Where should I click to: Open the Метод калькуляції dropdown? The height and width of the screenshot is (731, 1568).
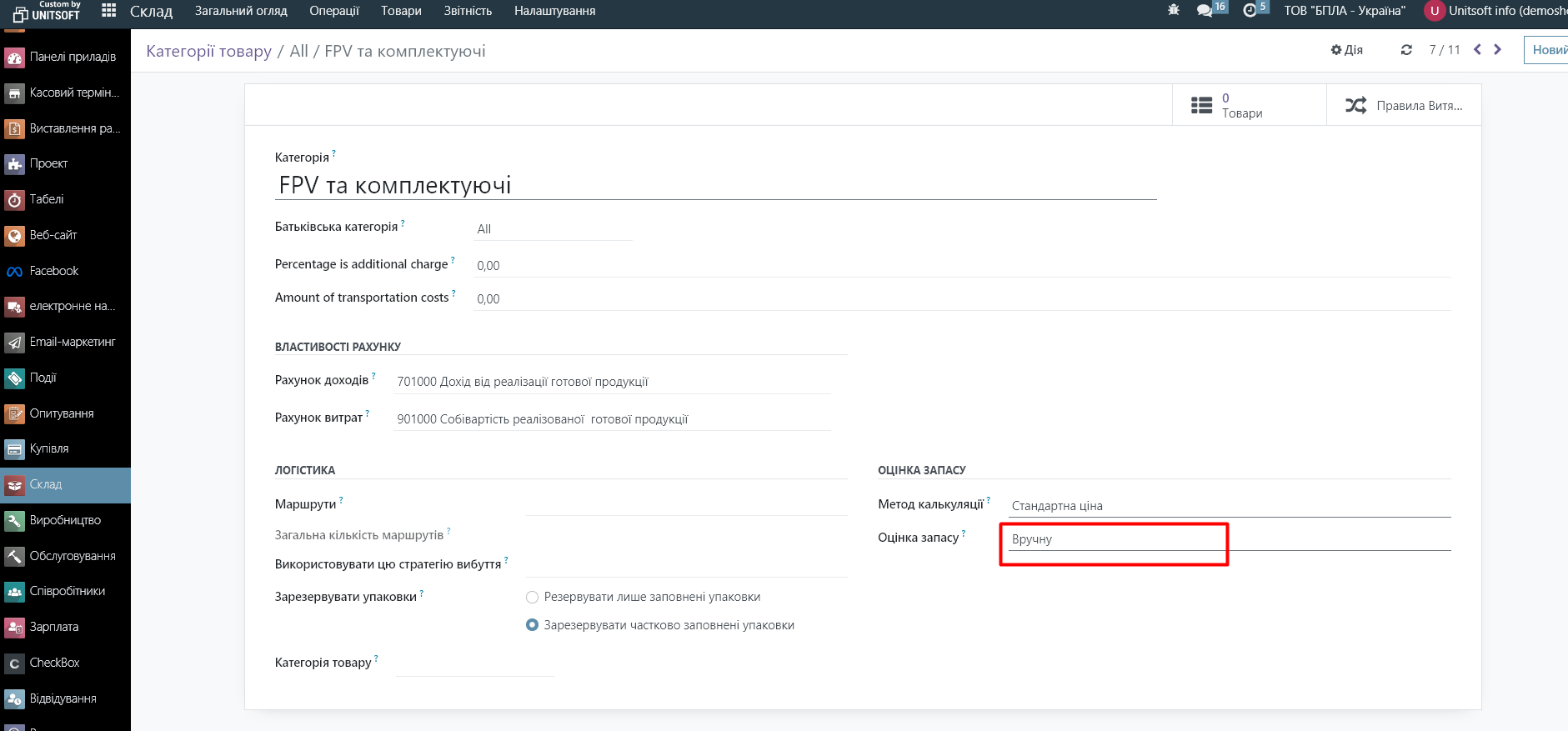(1229, 506)
